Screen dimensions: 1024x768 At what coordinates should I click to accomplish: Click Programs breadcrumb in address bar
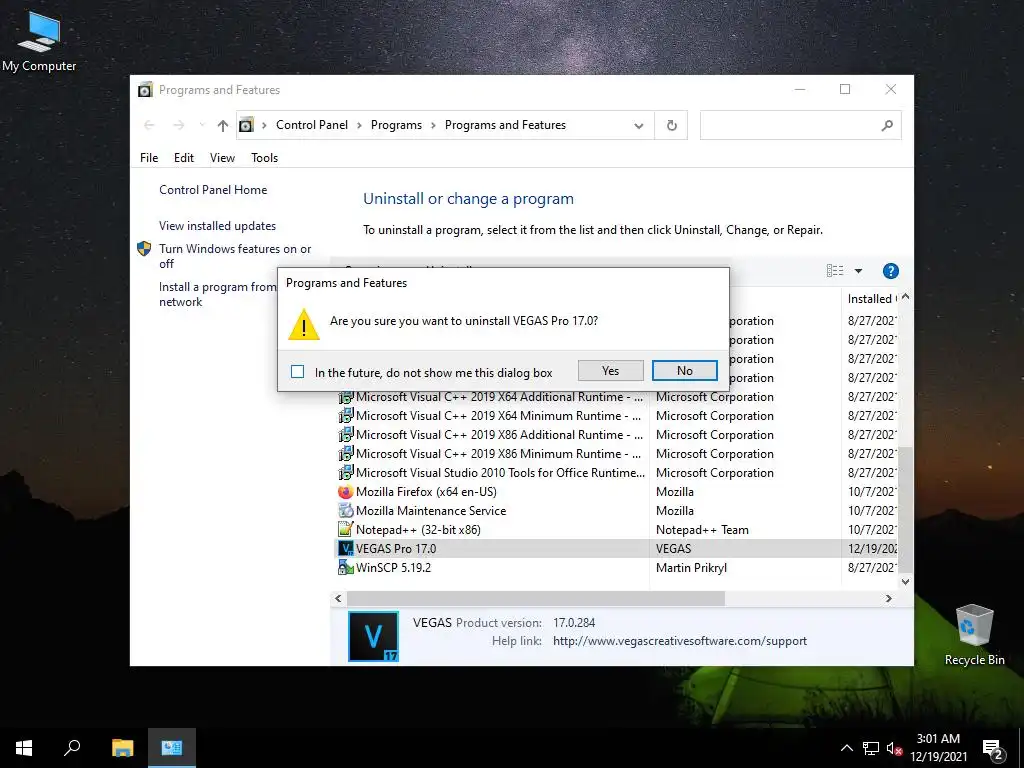(396, 125)
